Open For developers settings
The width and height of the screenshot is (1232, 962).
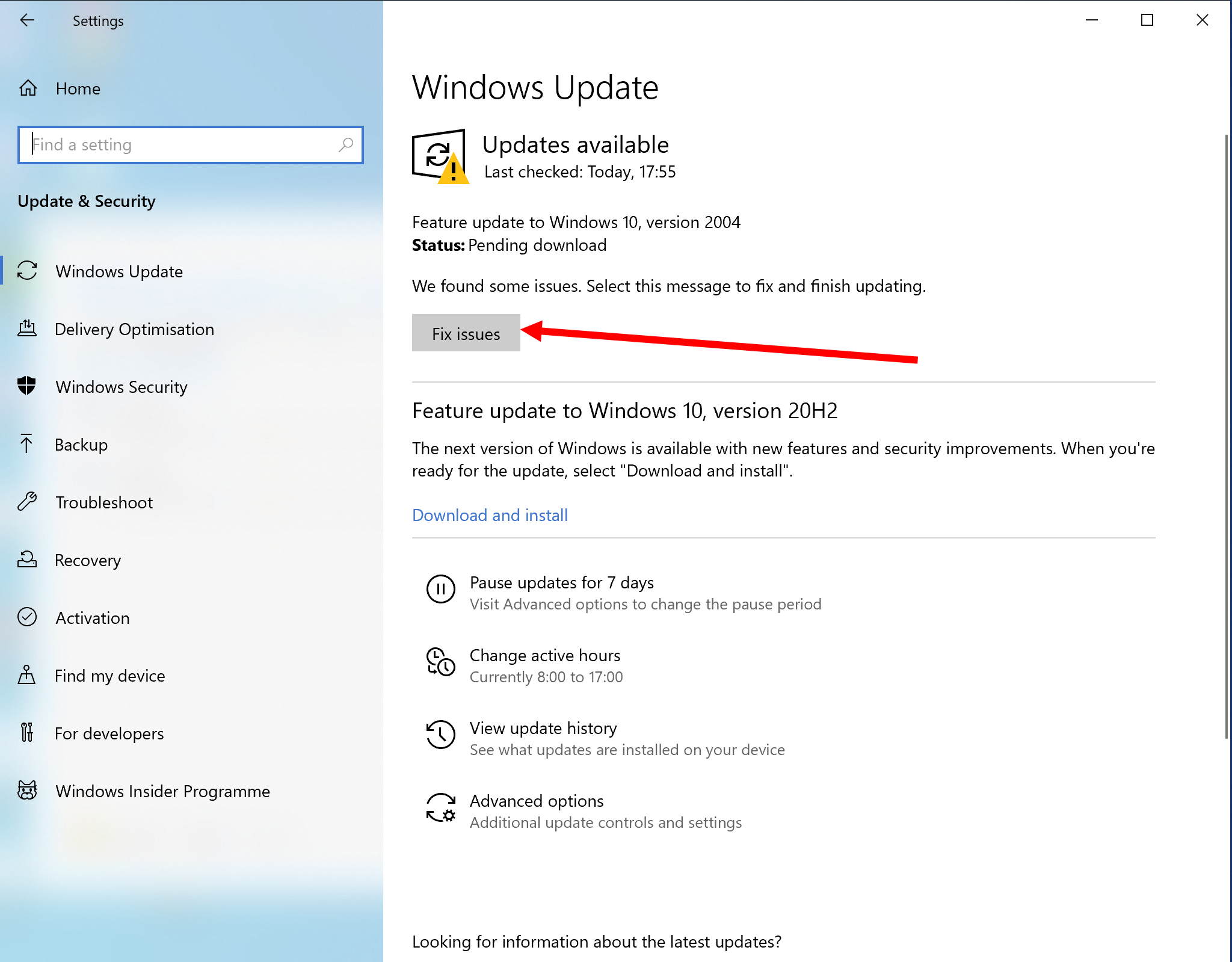coord(109,733)
